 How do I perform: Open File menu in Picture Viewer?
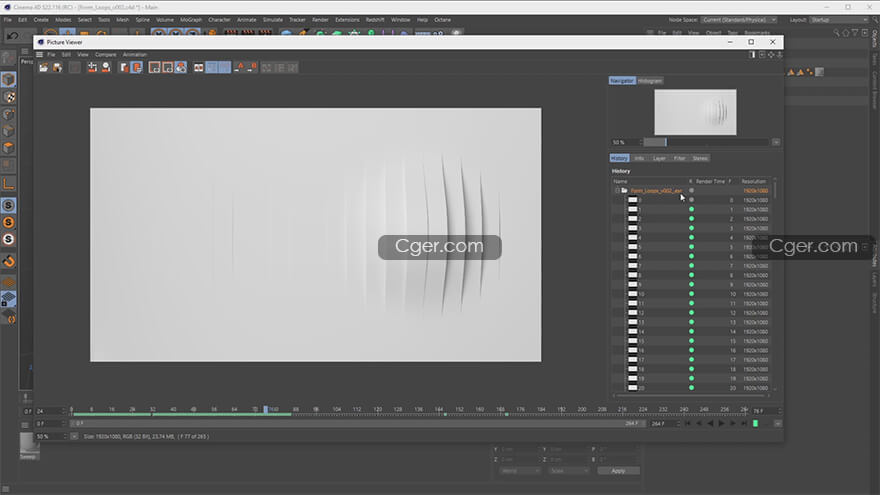click(x=51, y=54)
